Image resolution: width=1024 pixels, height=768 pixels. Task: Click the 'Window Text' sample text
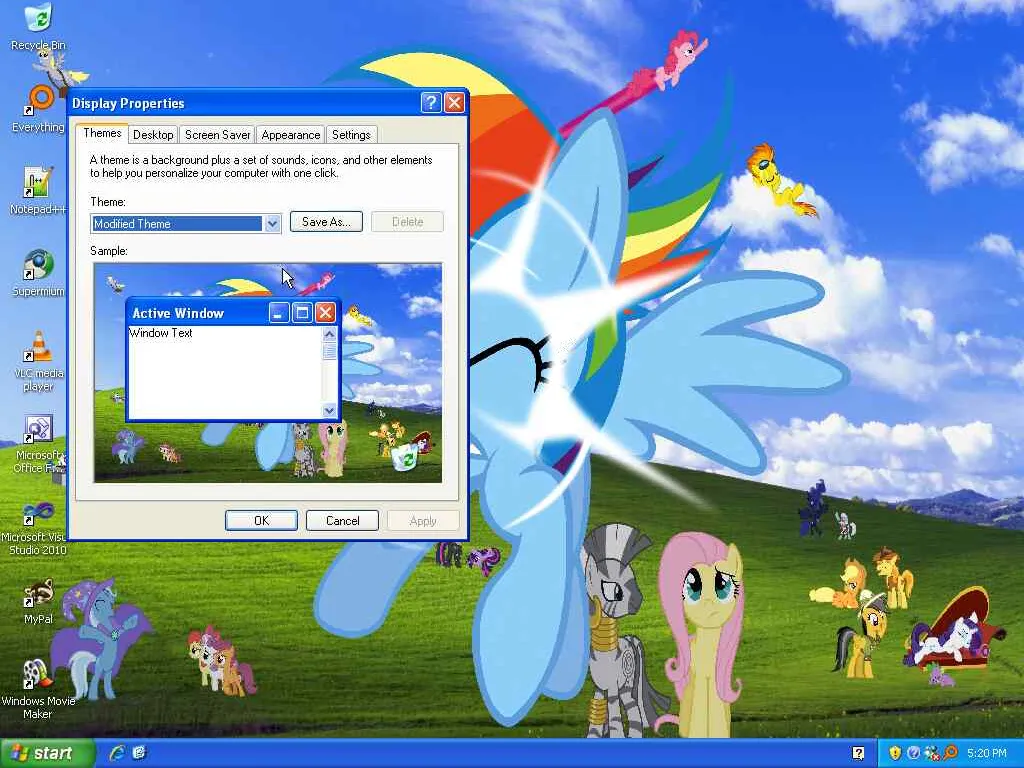161,333
